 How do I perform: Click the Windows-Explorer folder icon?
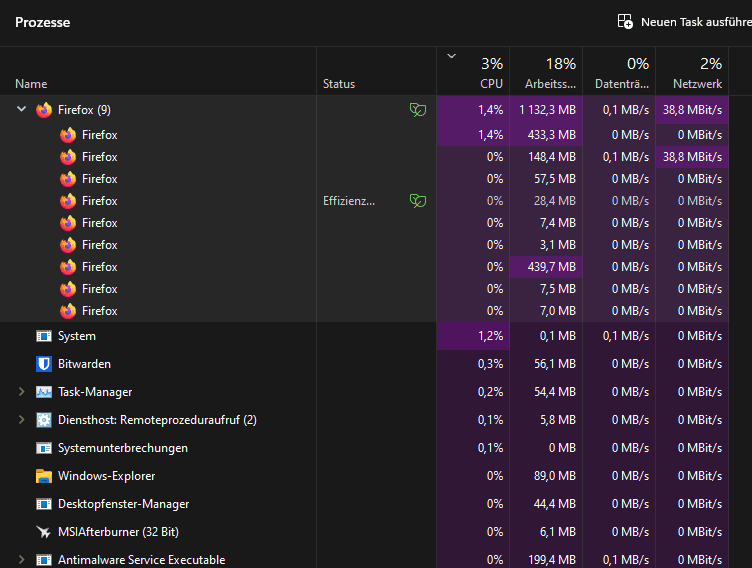coord(44,476)
